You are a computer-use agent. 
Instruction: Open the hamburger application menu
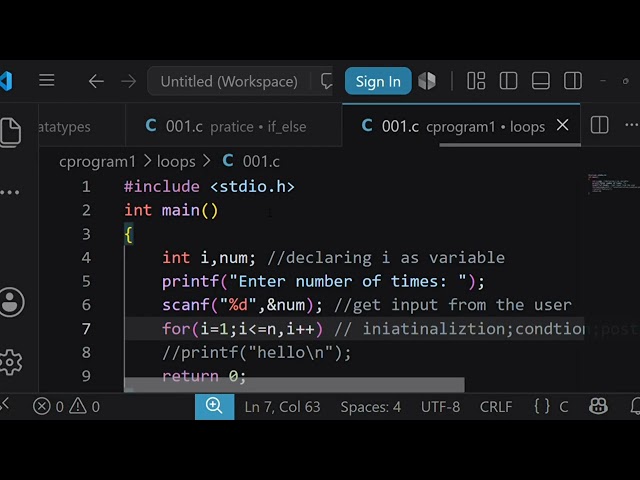[47, 80]
